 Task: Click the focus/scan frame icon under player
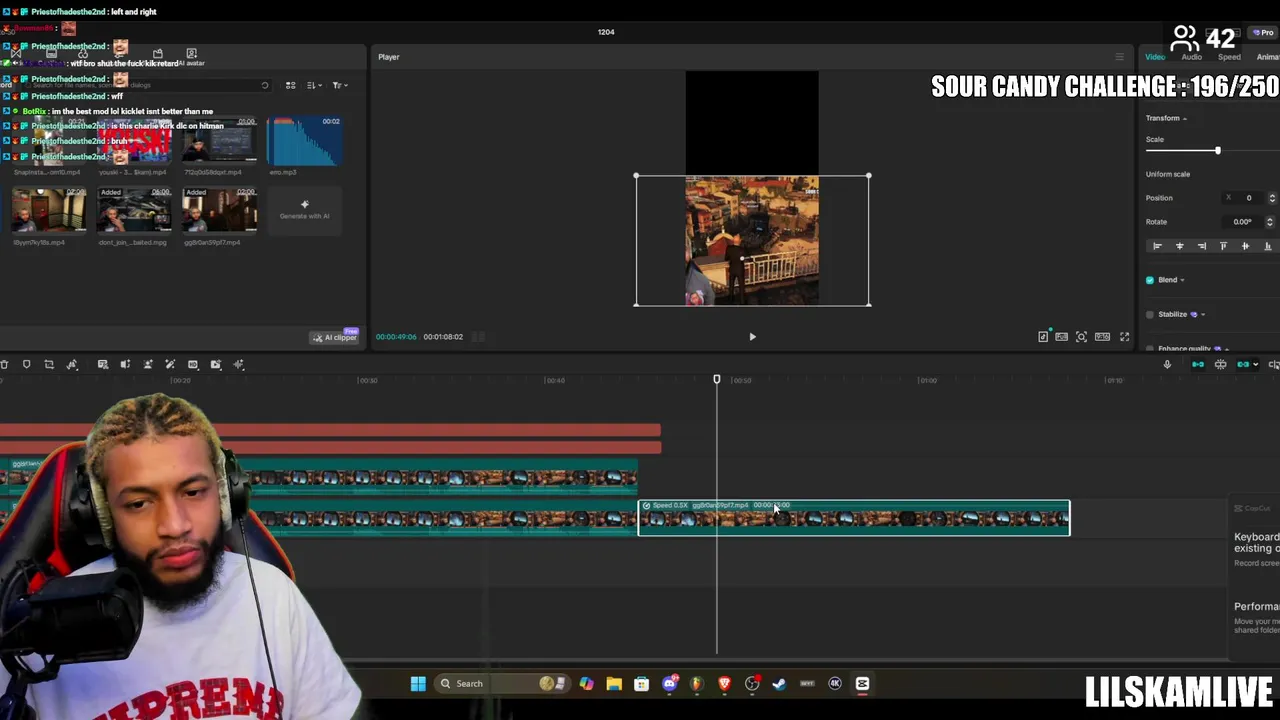click(1081, 337)
